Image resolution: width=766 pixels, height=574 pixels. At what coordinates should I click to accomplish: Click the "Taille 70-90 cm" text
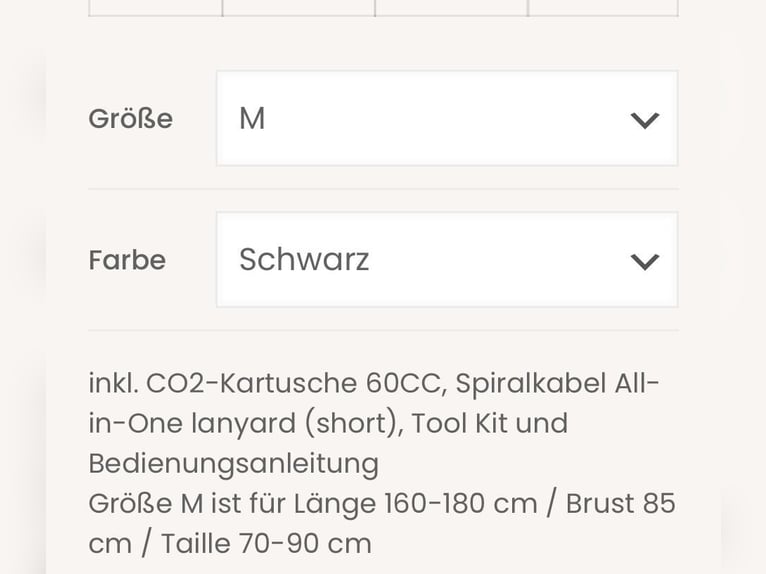tap(266, 543)
